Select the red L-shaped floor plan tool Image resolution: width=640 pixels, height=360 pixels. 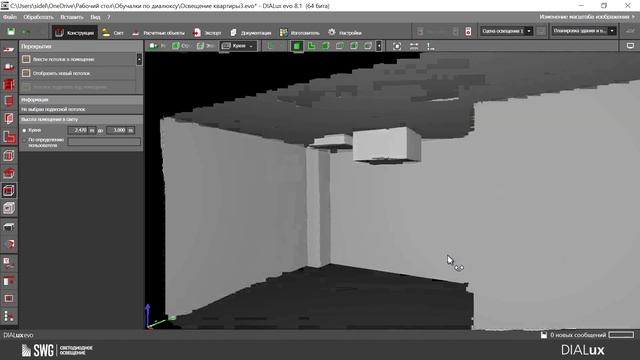point(9,137)
